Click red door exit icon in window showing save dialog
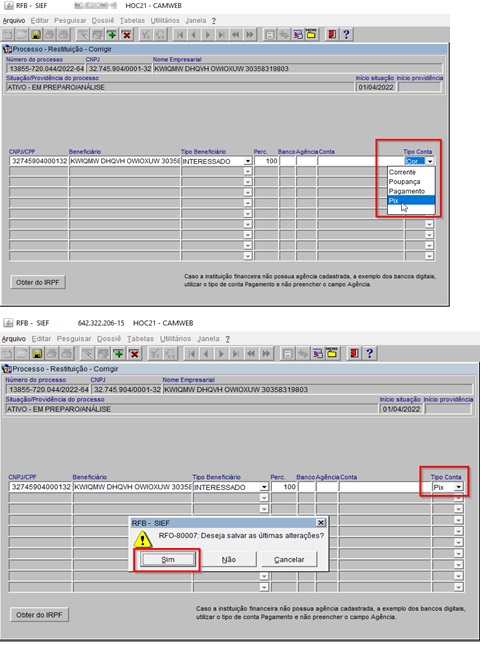Screen dimensions: 488x645 pyautogui.click(x=354, y=353)
